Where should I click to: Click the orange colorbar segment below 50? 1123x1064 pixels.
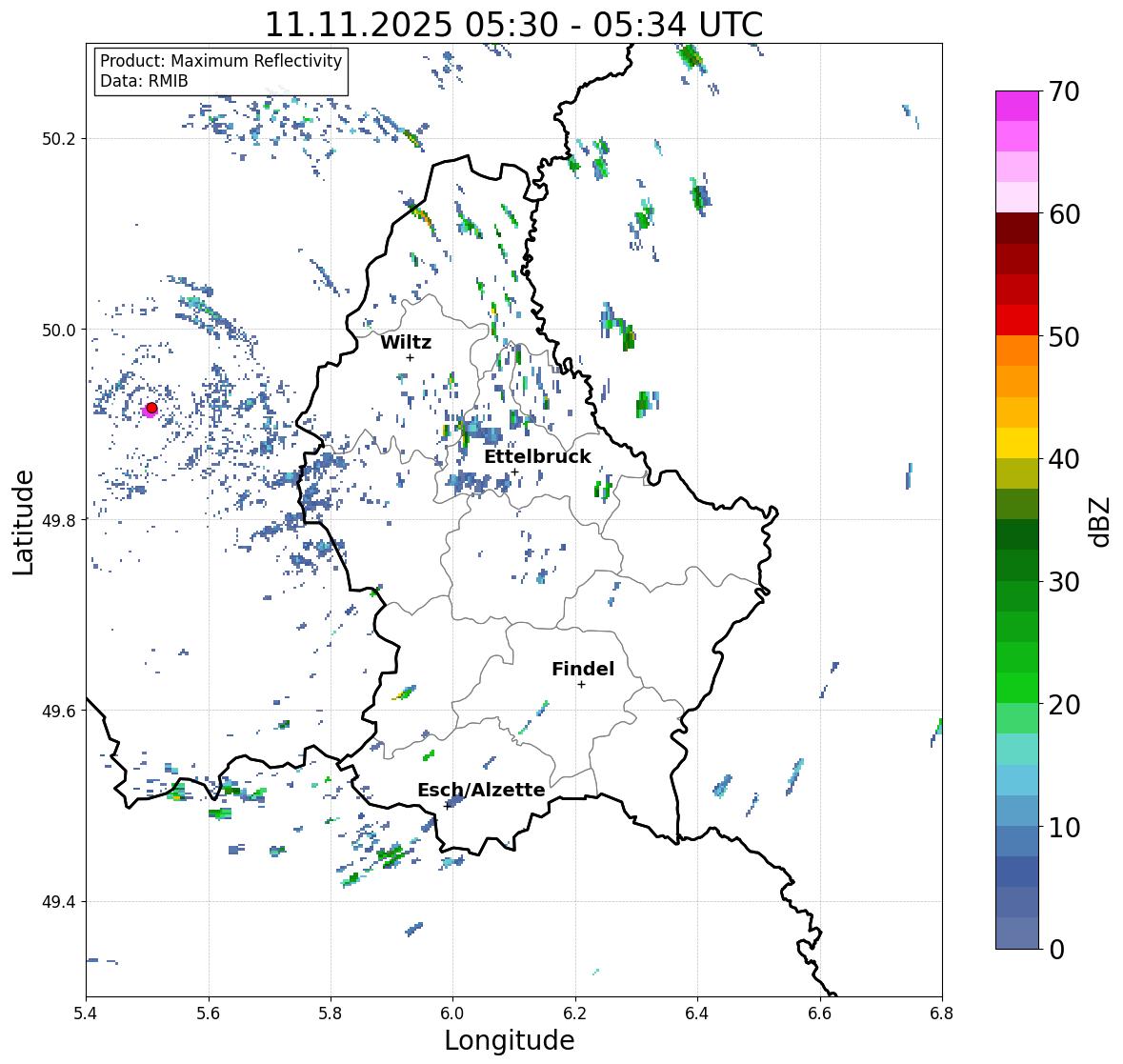click(1017, 351)
